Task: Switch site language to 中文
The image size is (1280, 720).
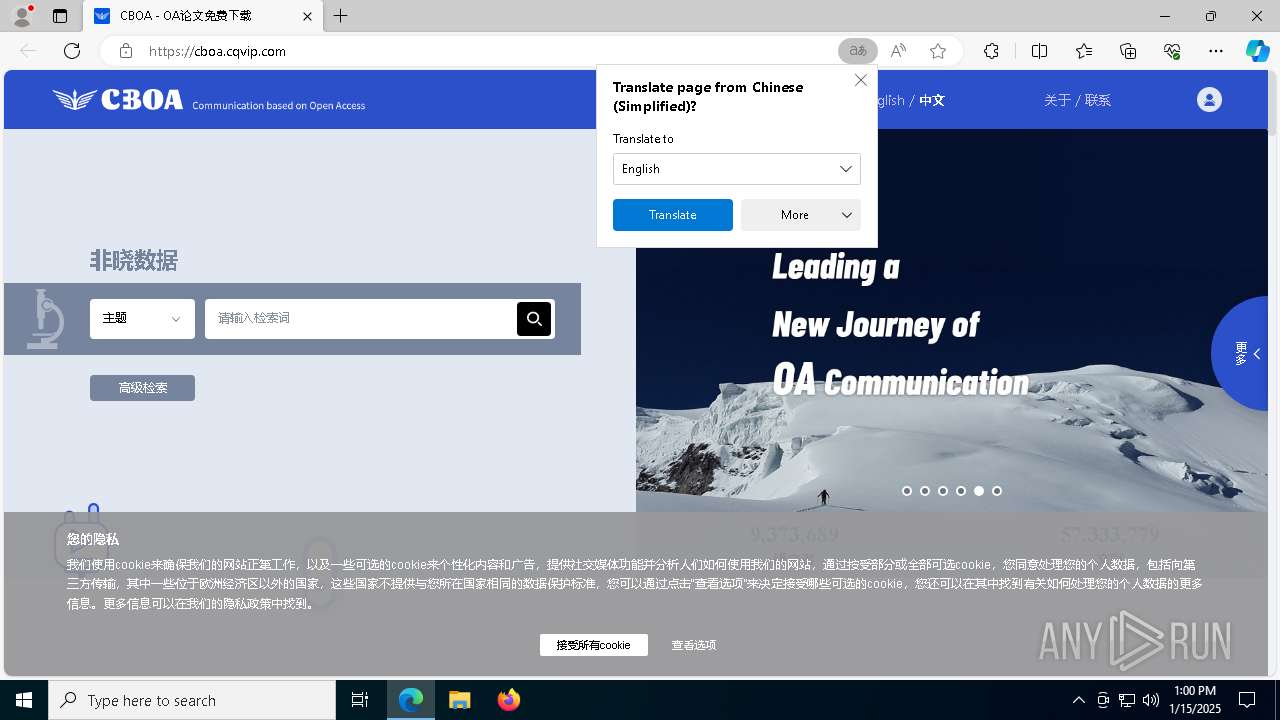Action: point(932,100)
